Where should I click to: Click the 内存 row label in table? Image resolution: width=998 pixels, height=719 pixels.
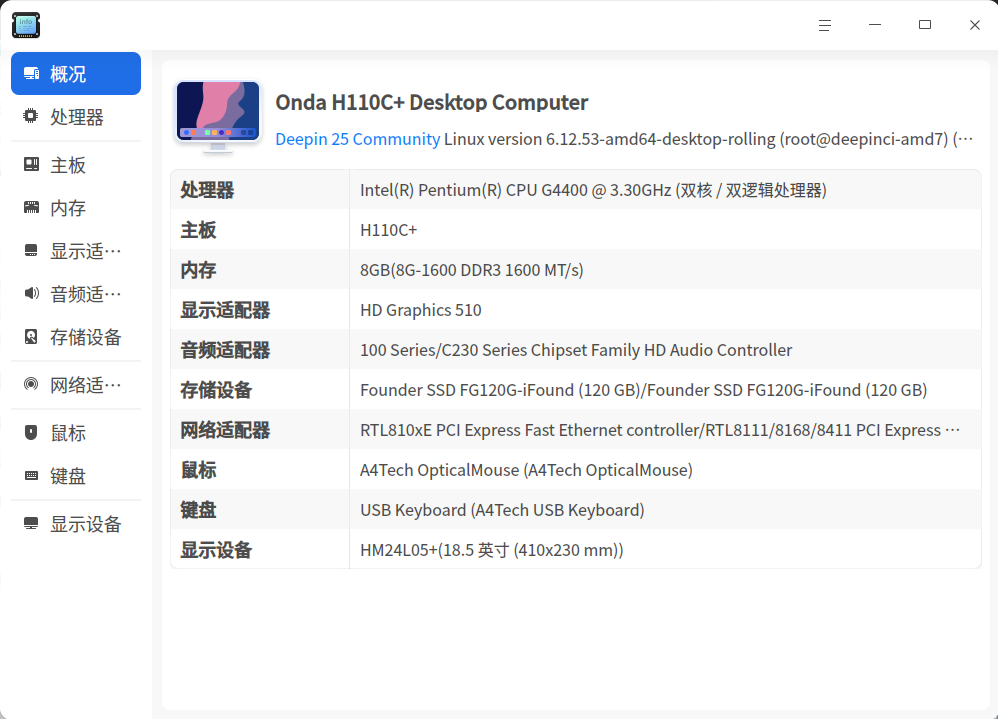pyautogui.click(x=199, y=270)
